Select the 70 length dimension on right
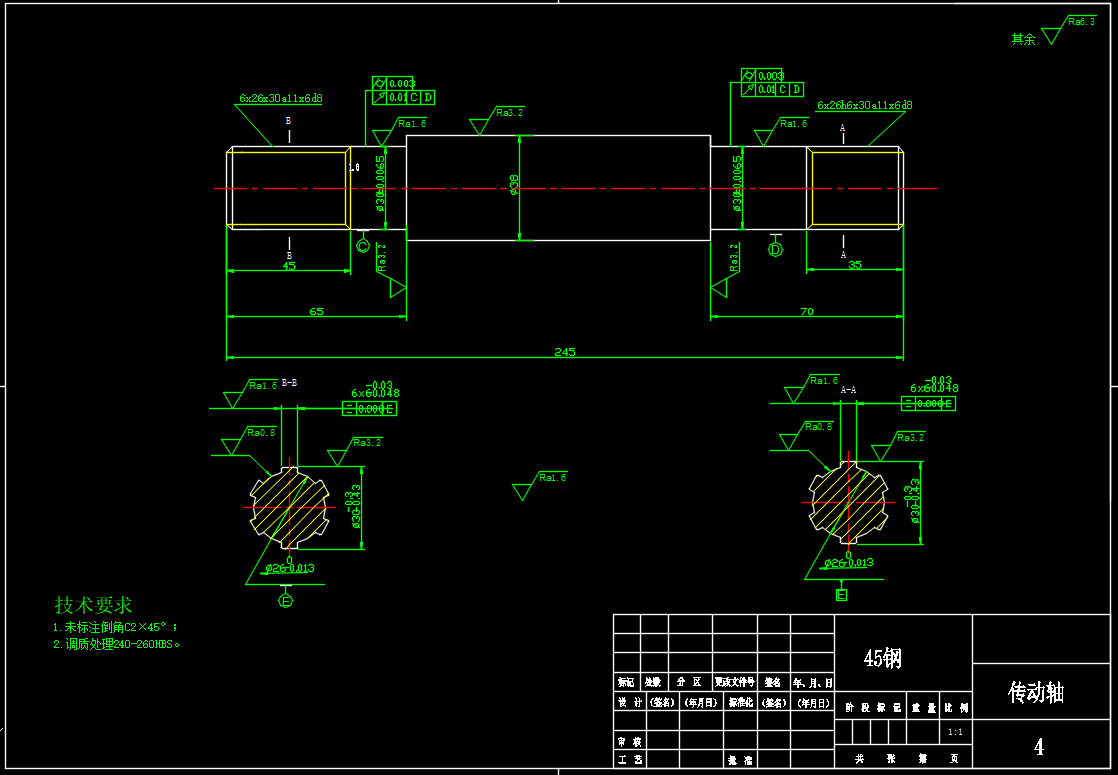The image size is (1118, 775). coord(806,312)
